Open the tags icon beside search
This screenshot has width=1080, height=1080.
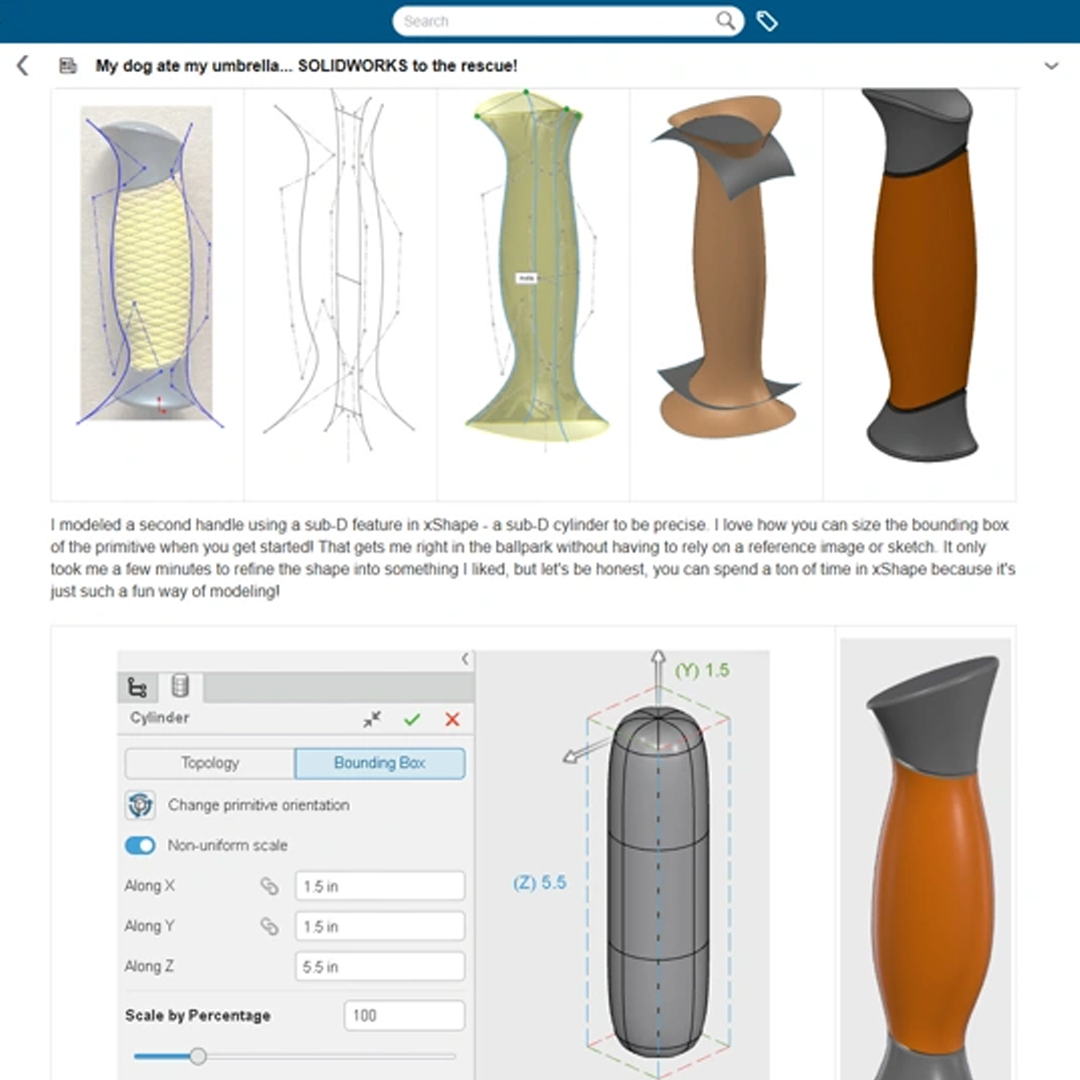tap(767, 21)
